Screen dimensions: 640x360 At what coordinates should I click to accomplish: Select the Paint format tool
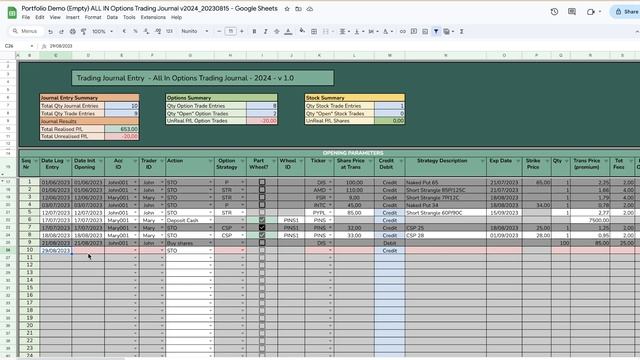84,31
